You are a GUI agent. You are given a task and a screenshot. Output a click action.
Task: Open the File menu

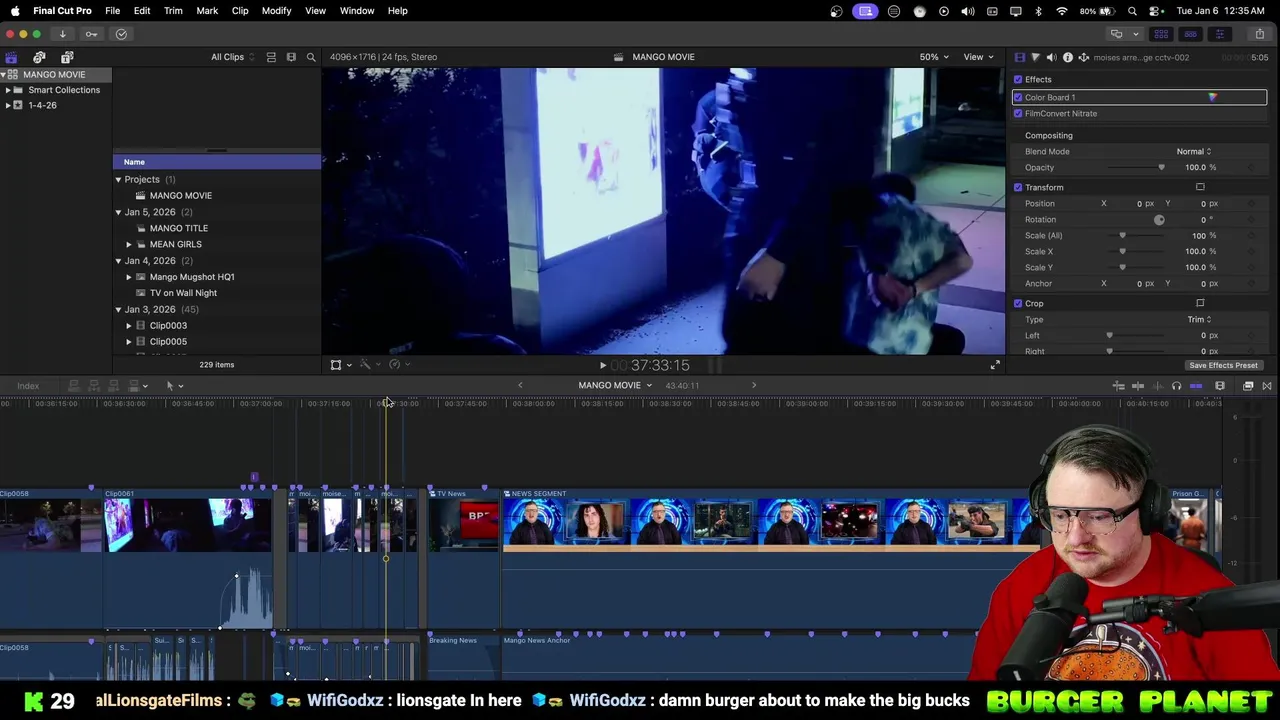(113, 11)
